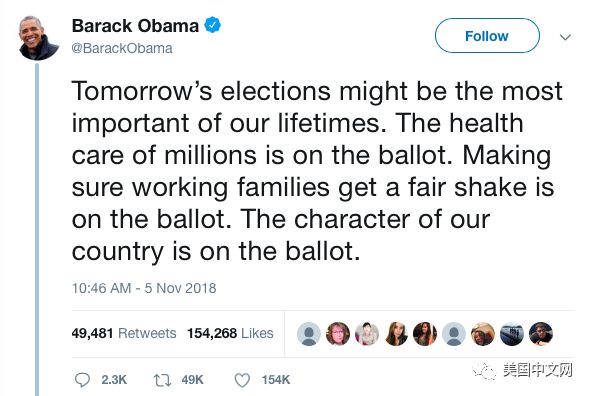View the 49,481 Retweets list

click(124, 333)
